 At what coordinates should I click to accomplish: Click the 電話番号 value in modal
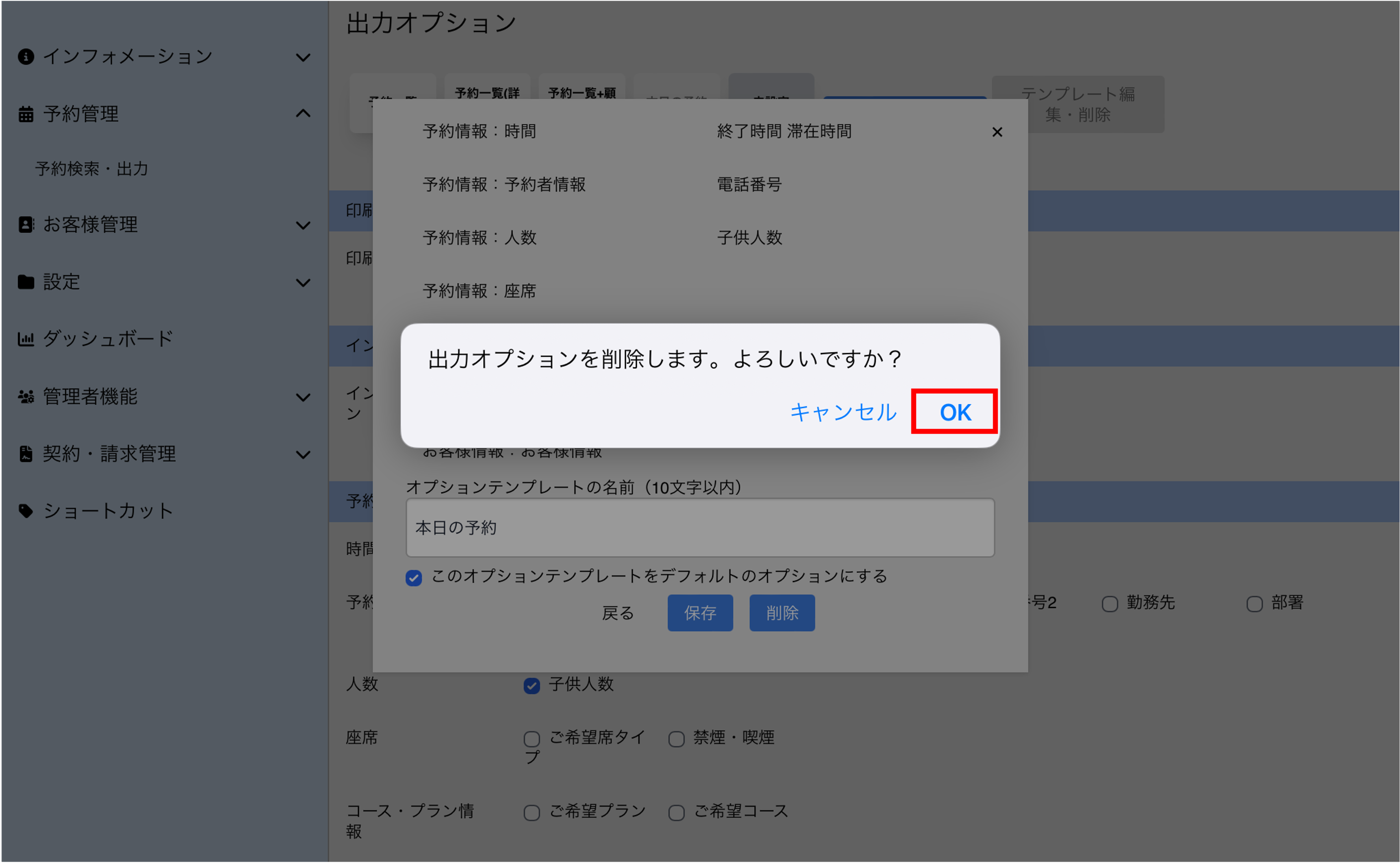coord(750,184)
